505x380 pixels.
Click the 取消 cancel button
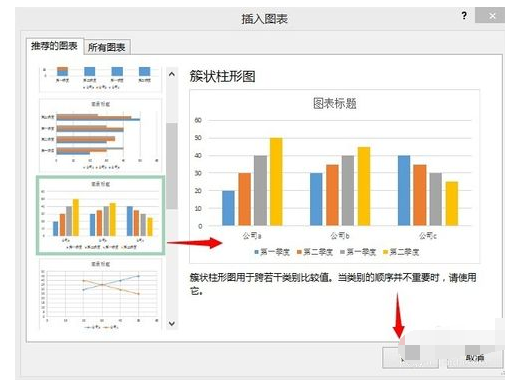click(475, 358)
